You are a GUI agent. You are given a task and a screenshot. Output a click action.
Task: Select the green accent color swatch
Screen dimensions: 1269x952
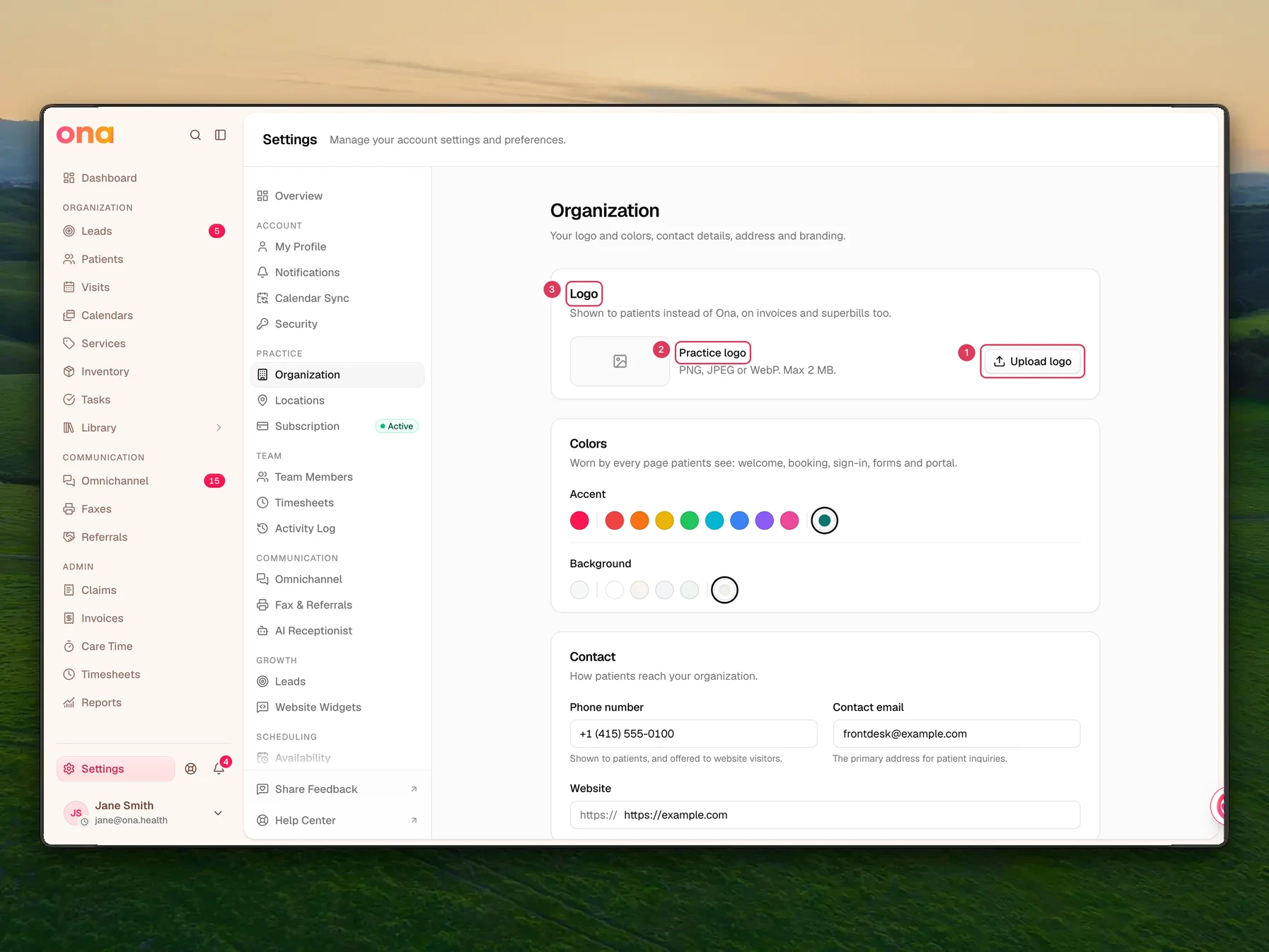pyautogui.click(x=690, y=521)
